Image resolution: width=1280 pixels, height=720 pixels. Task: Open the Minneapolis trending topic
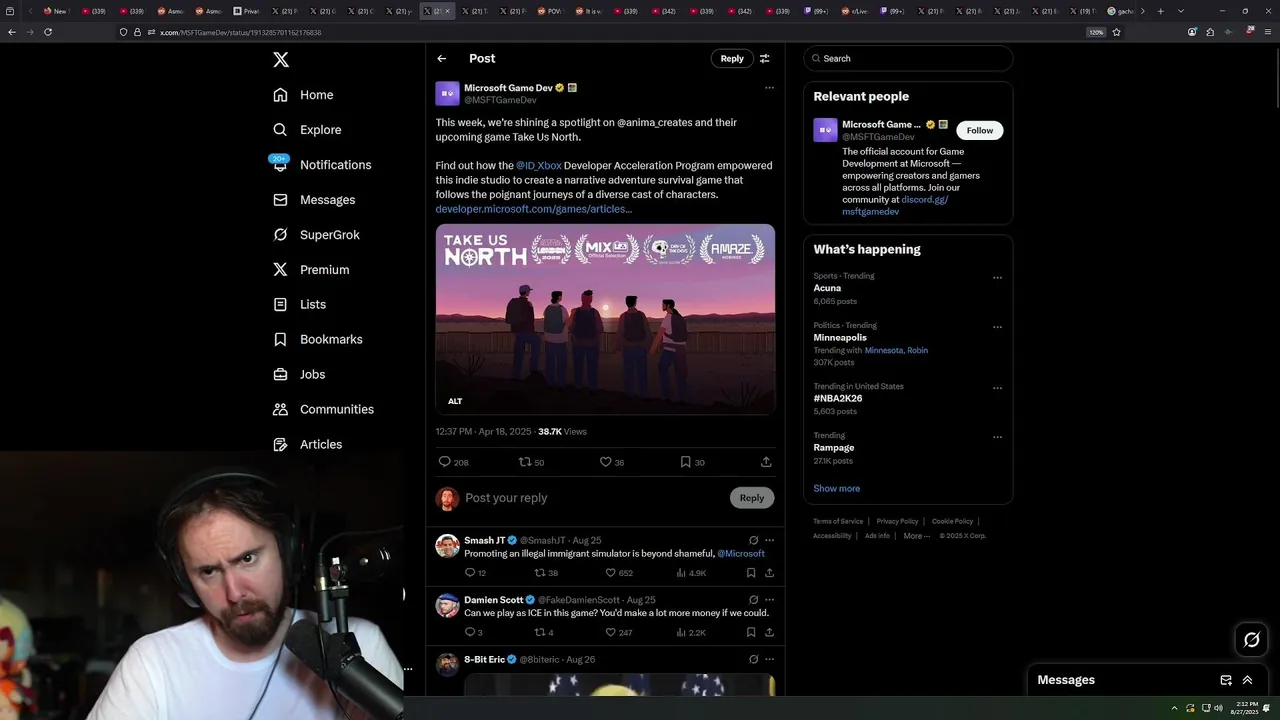[x=840, y=338]
